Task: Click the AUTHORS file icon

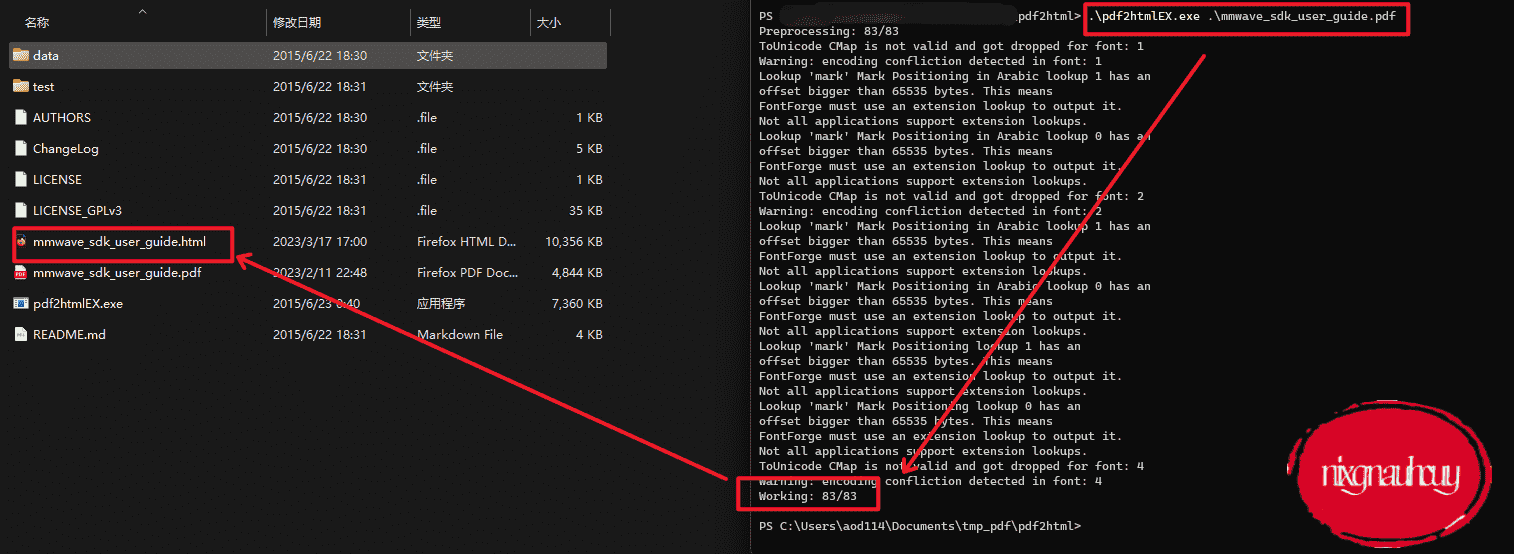Action: [x=21, y=117]
